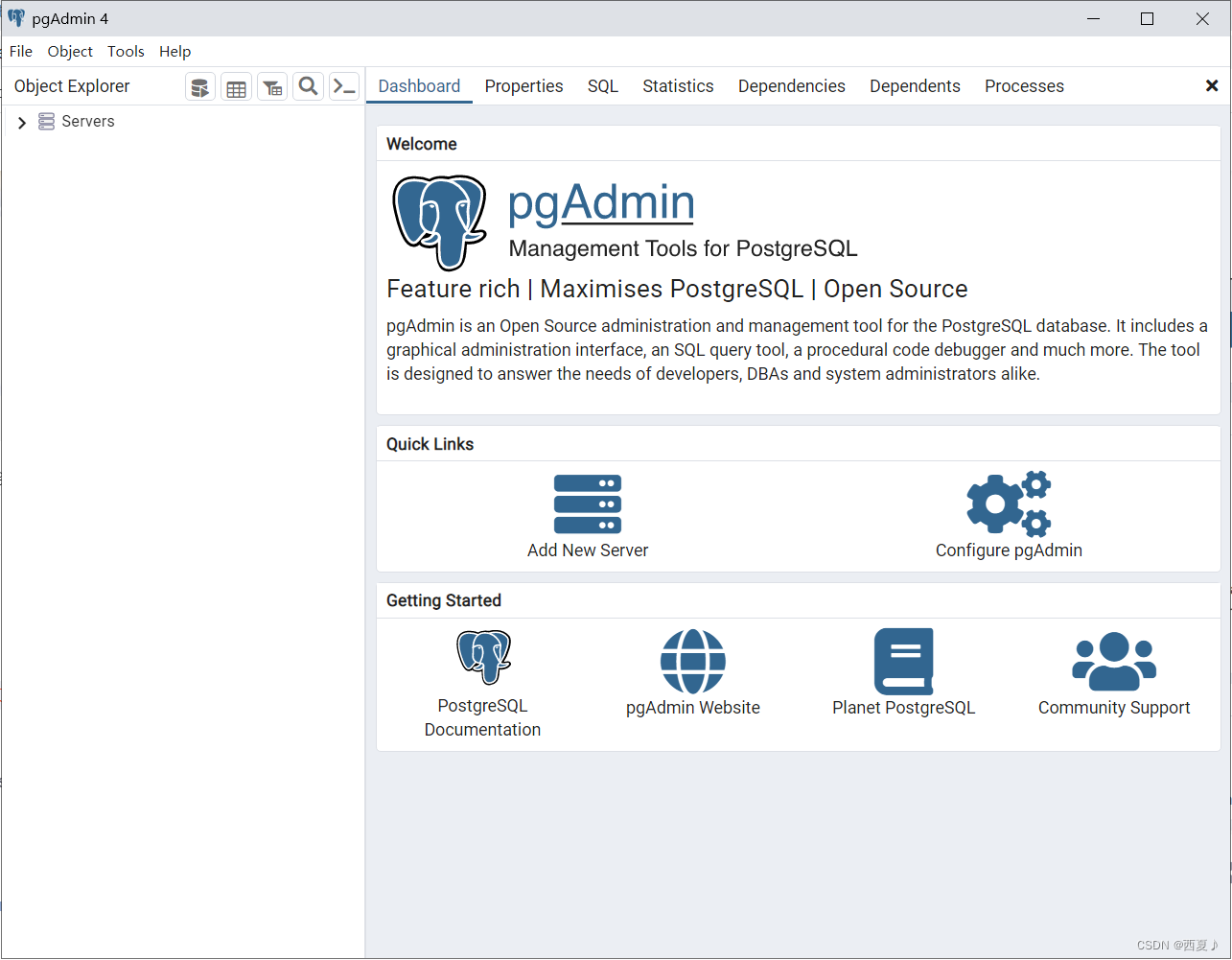Open the Object menu
This screenshot has height=960, width=1232.
point(70,52)
